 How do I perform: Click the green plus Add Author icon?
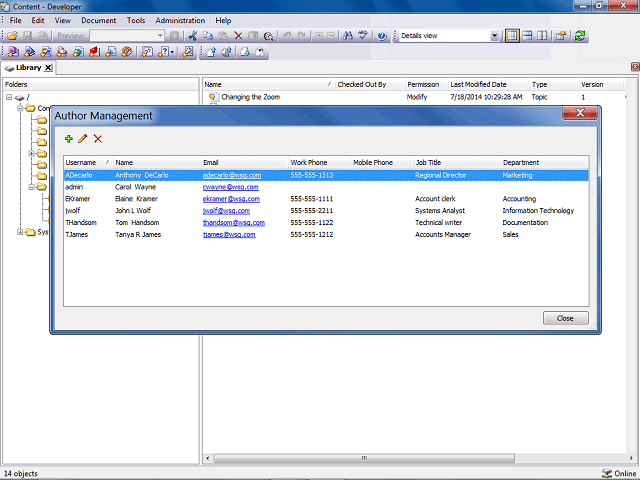(69, 139)
